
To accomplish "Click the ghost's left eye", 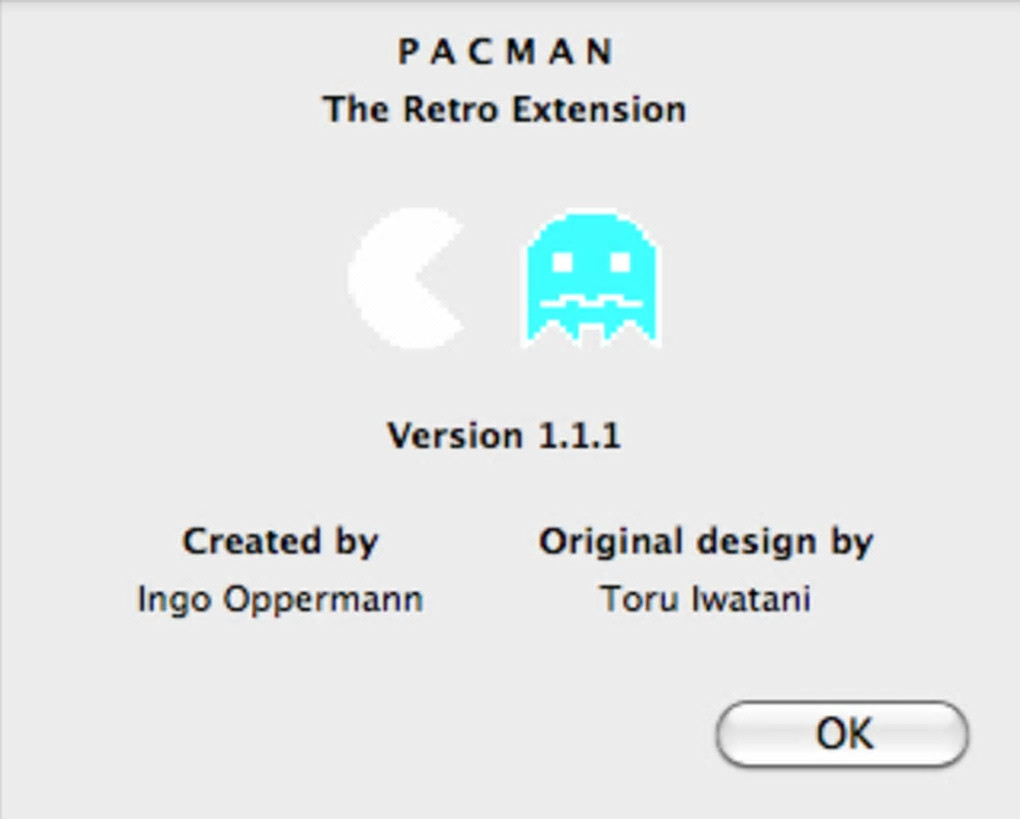I will click(563, 262).
